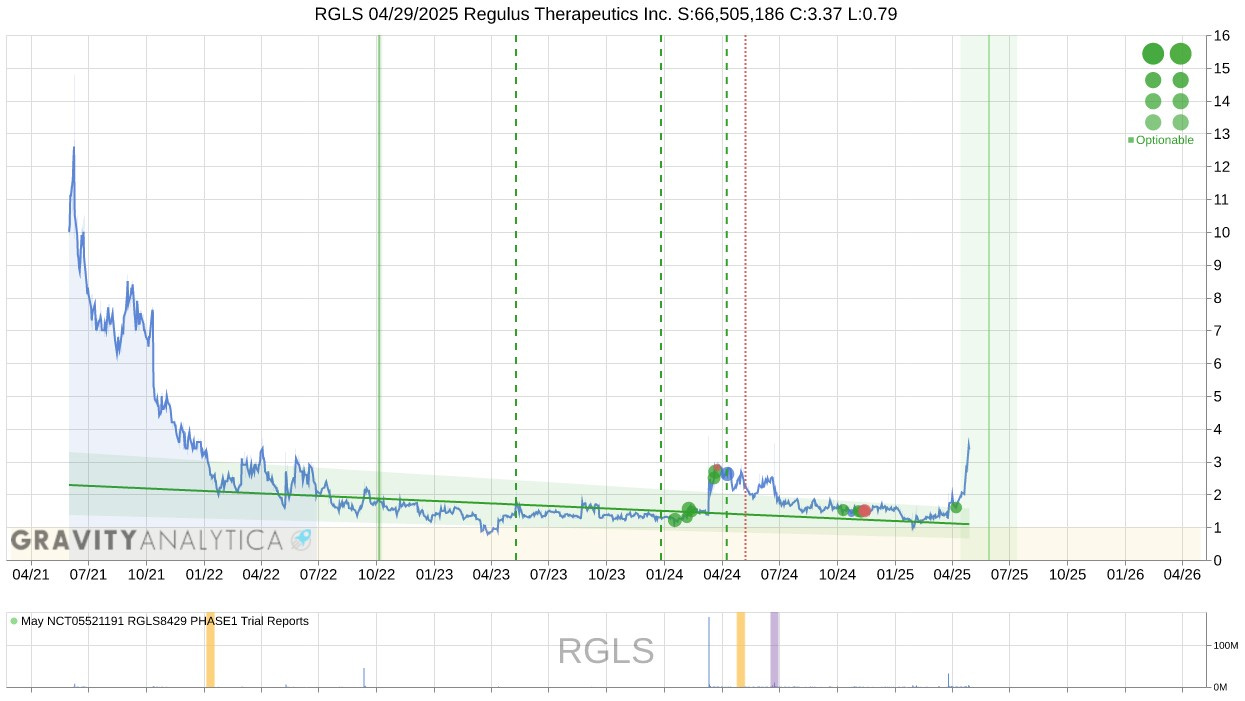Image resolution: width=1245 pixels, height=701 pixels.
Task: Select the blue event dot near 04/24
Action: point(727,473)
